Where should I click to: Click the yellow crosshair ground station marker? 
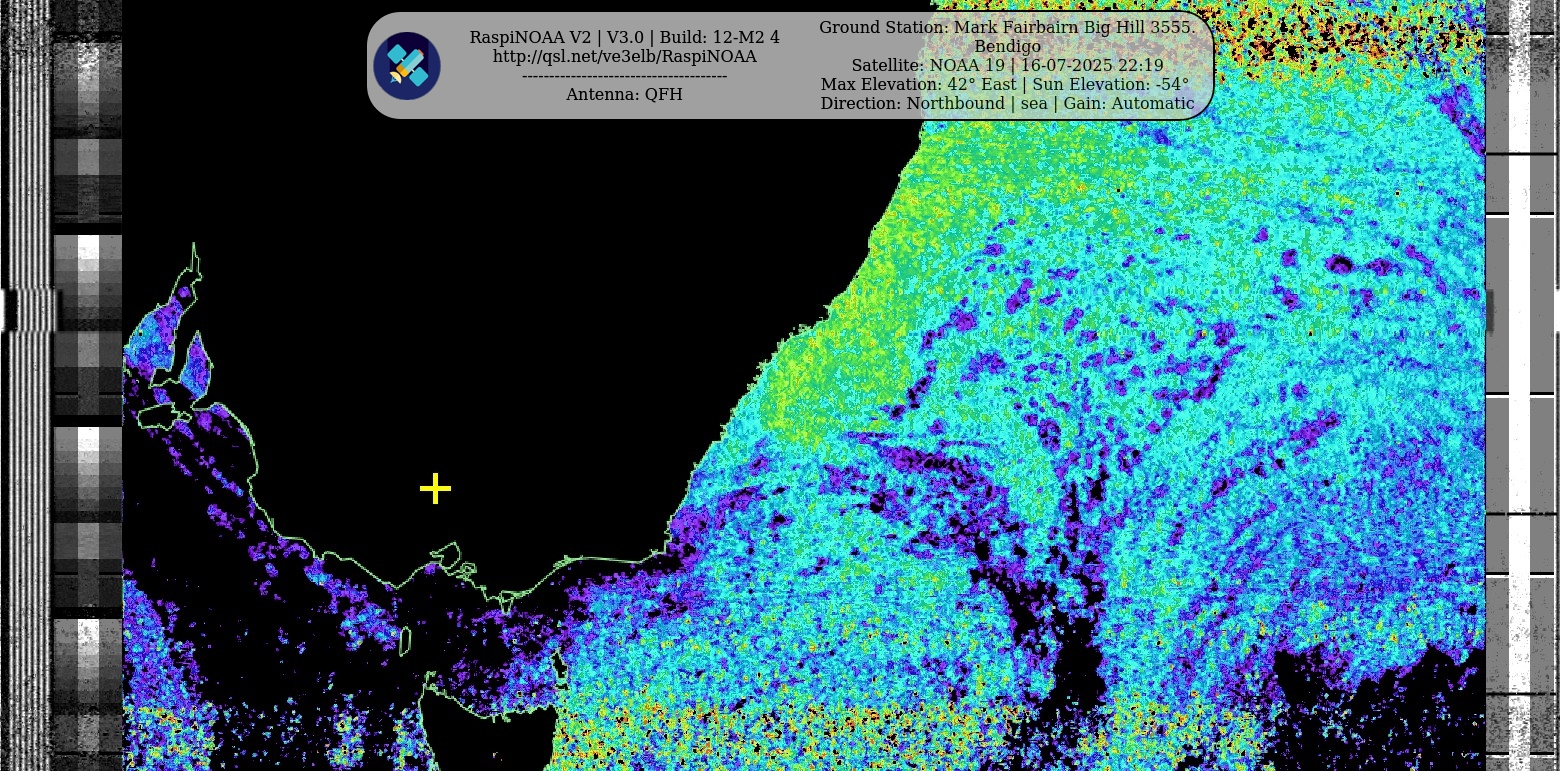click(x=435, y=489)
